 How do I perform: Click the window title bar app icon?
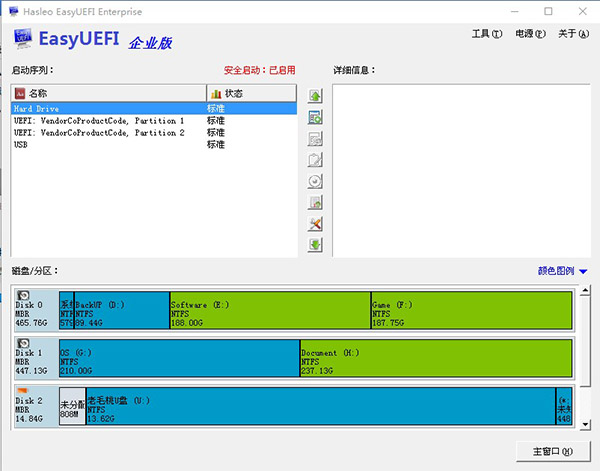(x=13, y=11)
